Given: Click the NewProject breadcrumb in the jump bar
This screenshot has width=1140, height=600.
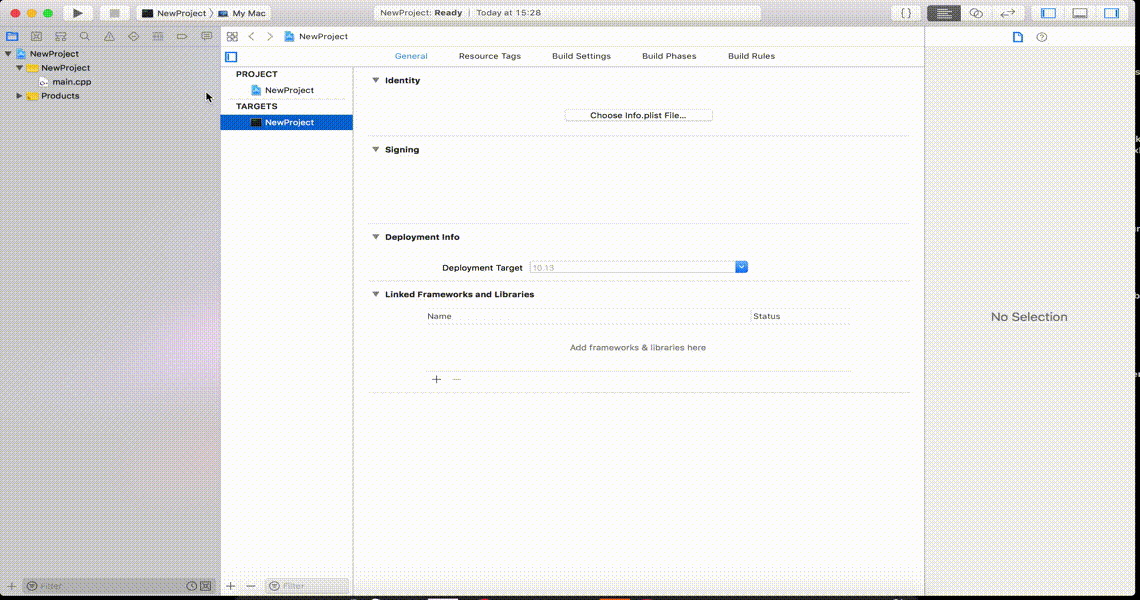Looking at the screenshot, I should [x=316, y=36].
